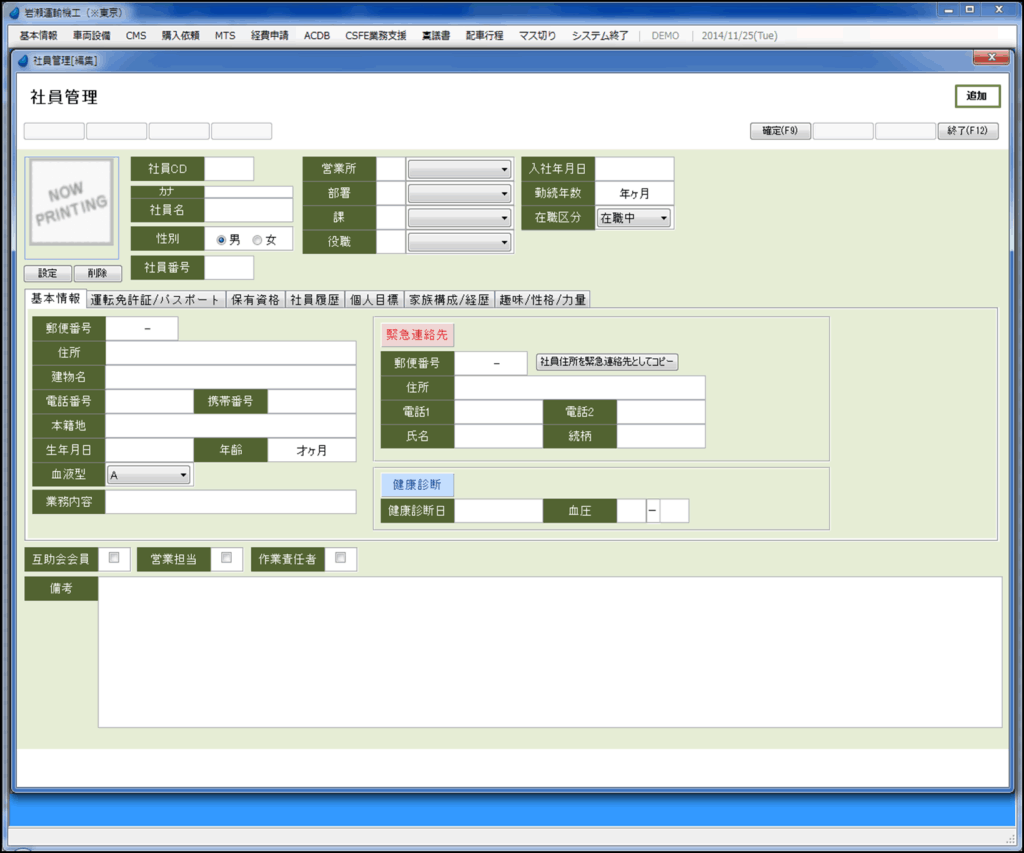Switch to the 運転免許証/パスポート tab
The width and height of the screenshot is (1024, 853).
point(155,299)
